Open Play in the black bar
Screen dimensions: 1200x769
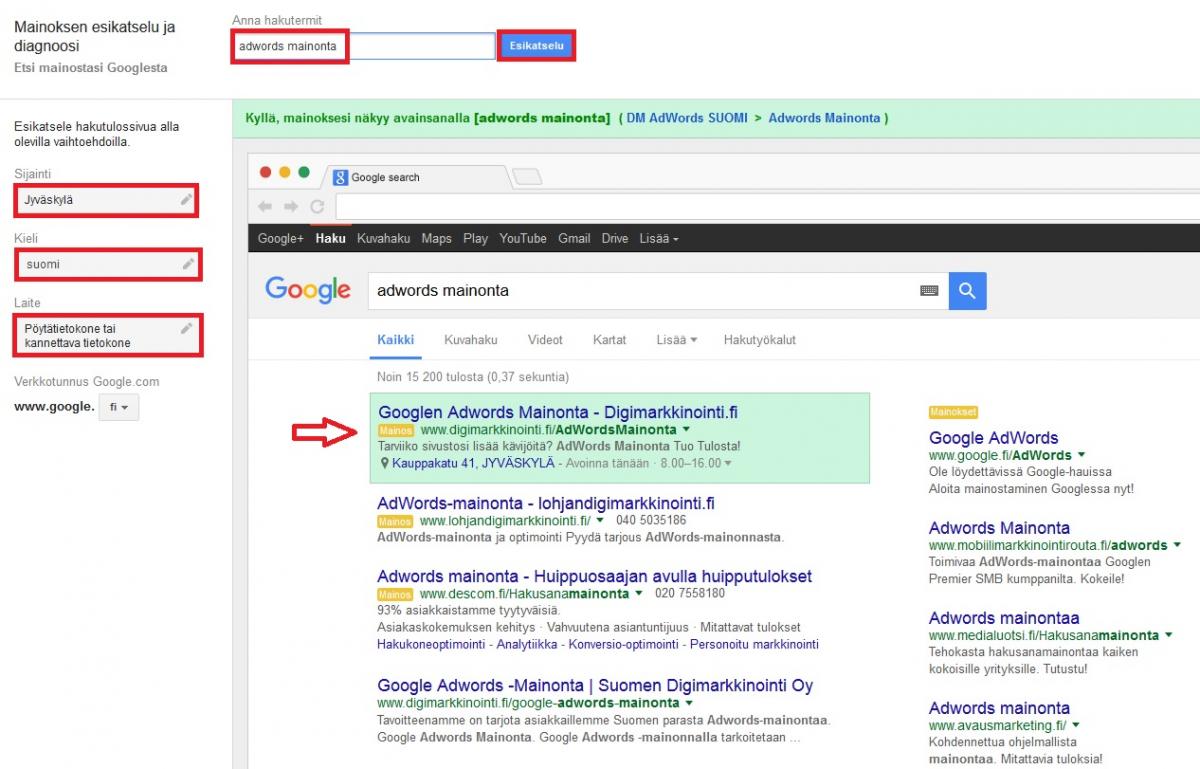point(476,239)
